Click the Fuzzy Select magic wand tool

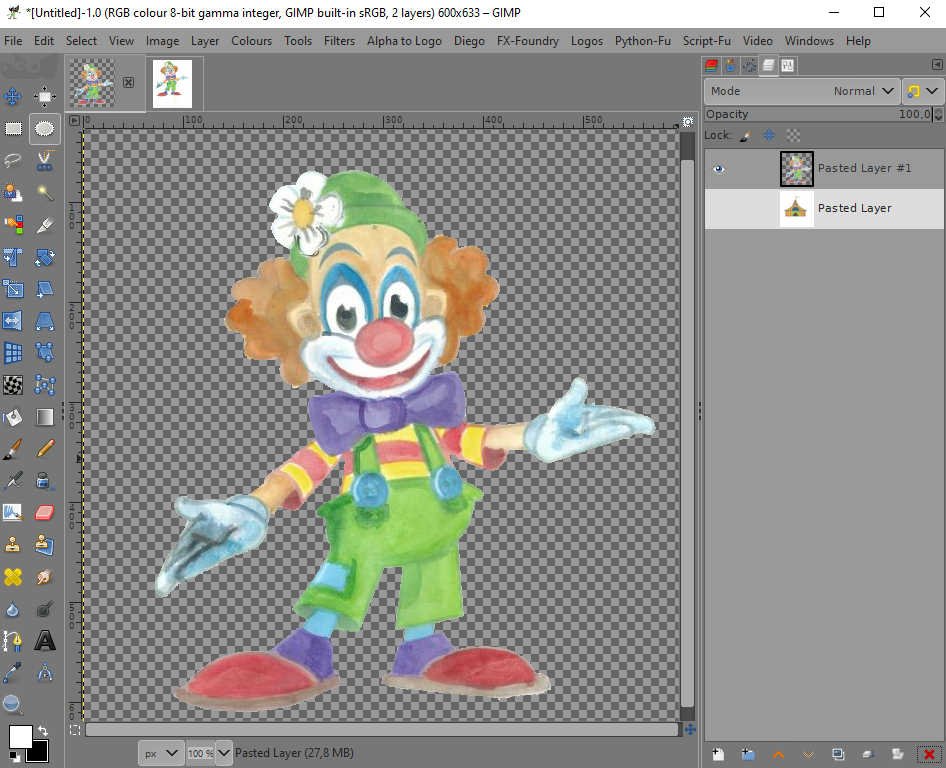click(45, 192)
